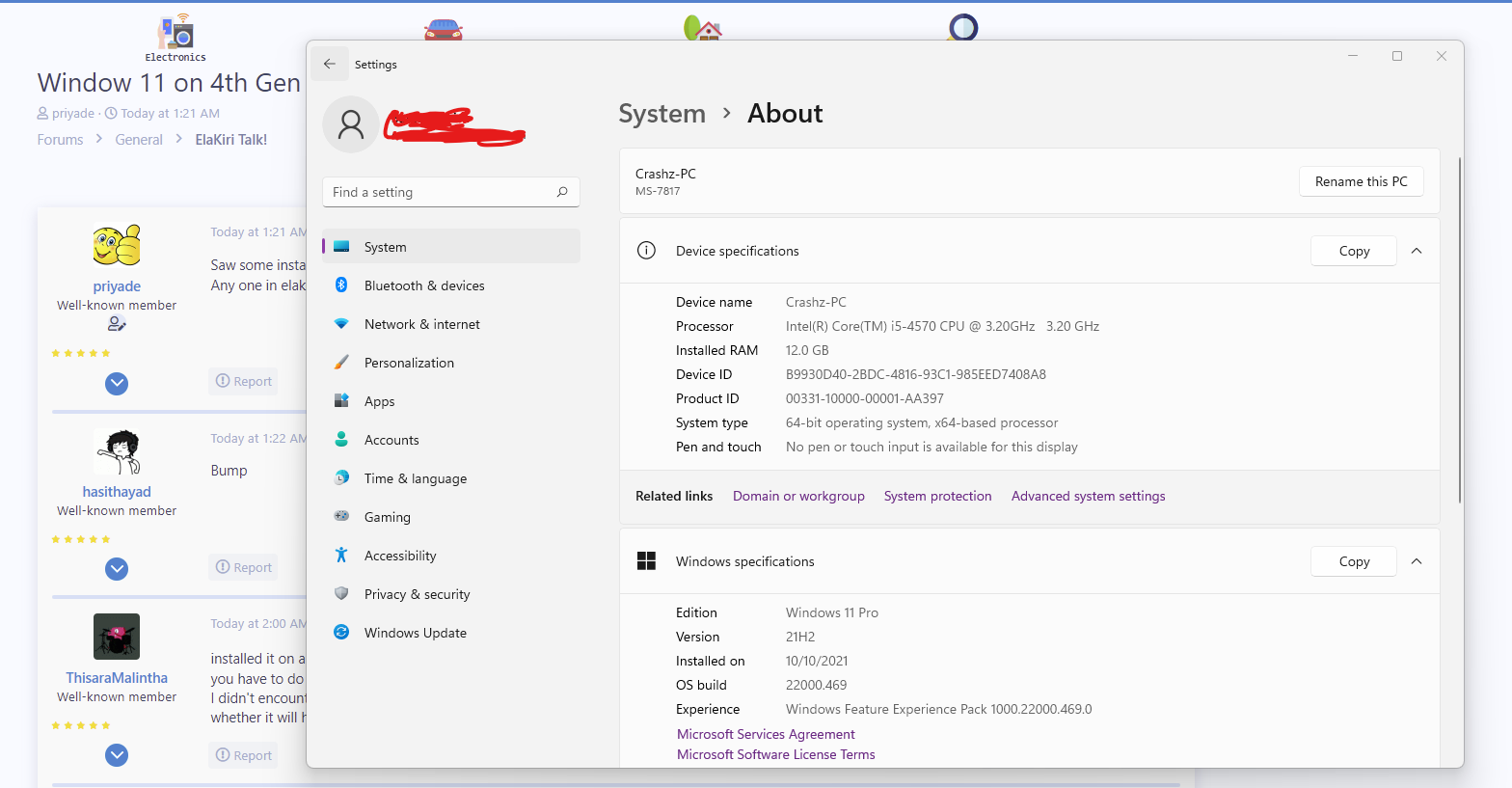Screen dimensions: 1512x788
Task: Click the magnifier category icon at top of forum
Action: click(x=962, y=28)
